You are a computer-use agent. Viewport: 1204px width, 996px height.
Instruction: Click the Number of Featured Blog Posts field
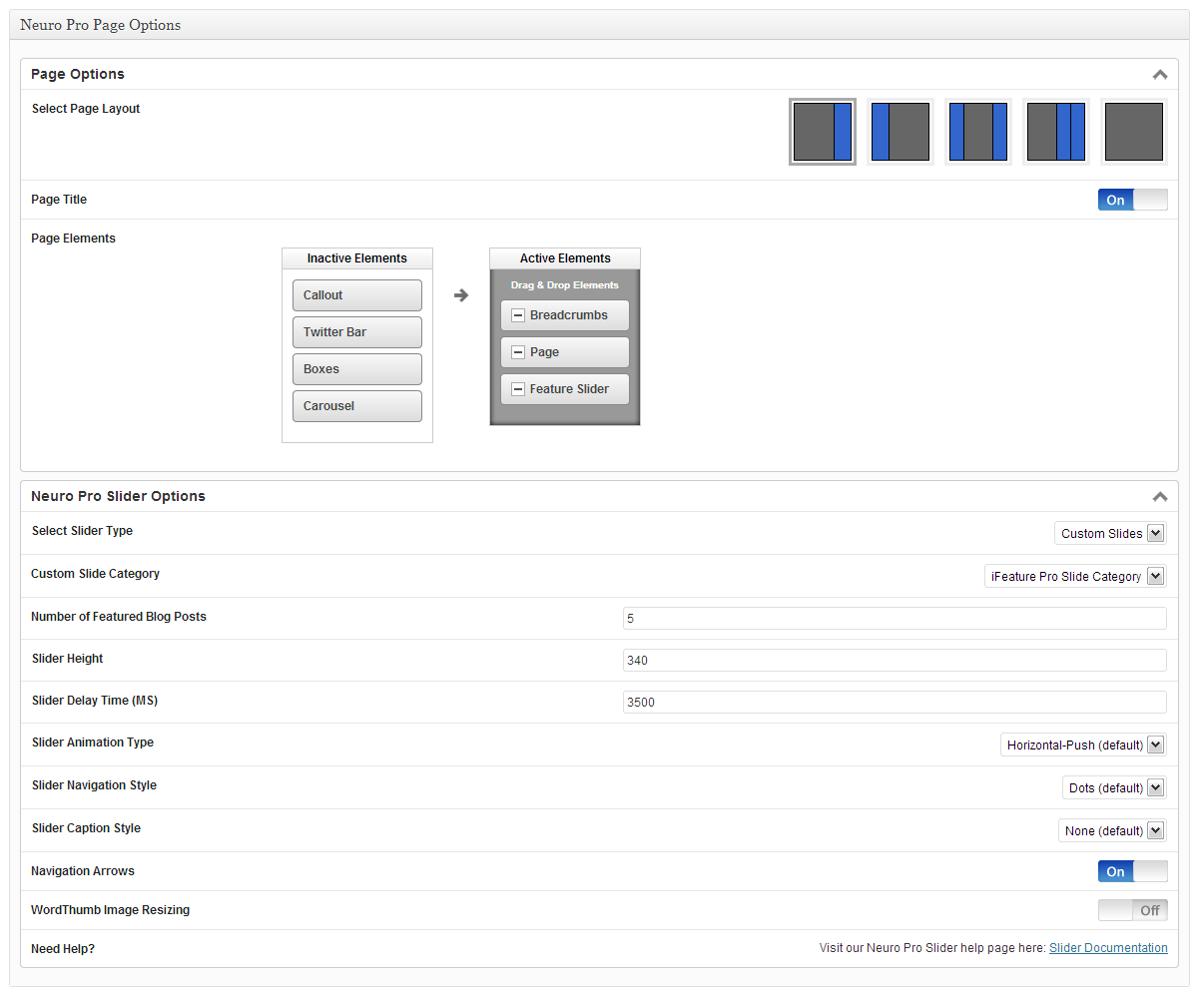895,619
